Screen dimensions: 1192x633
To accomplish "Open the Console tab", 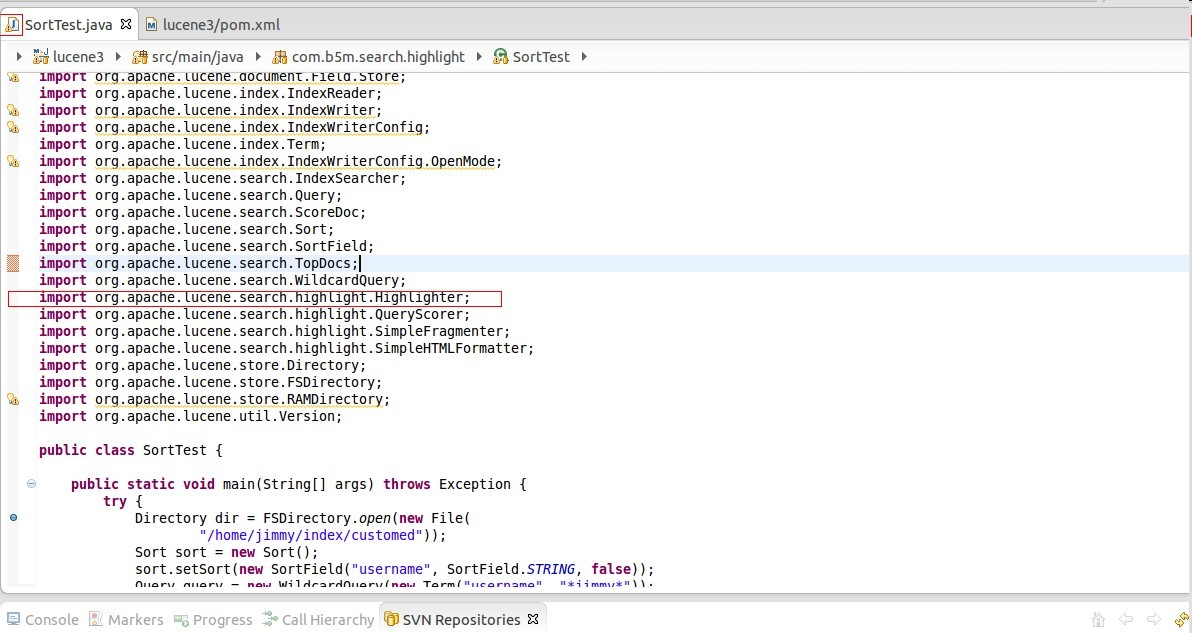I will 43,619.
